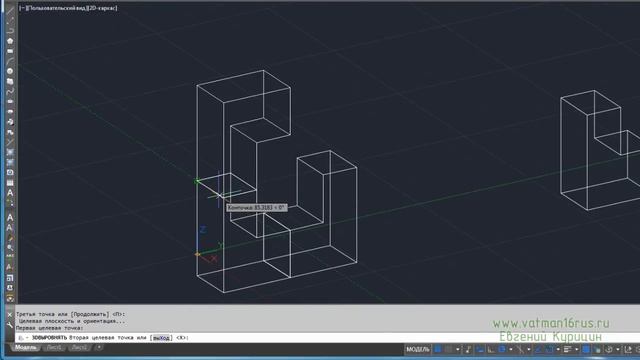Viewport: 640px width, 360px height.
Task: Toggle dynamic input in status bar
Action: 480,349
